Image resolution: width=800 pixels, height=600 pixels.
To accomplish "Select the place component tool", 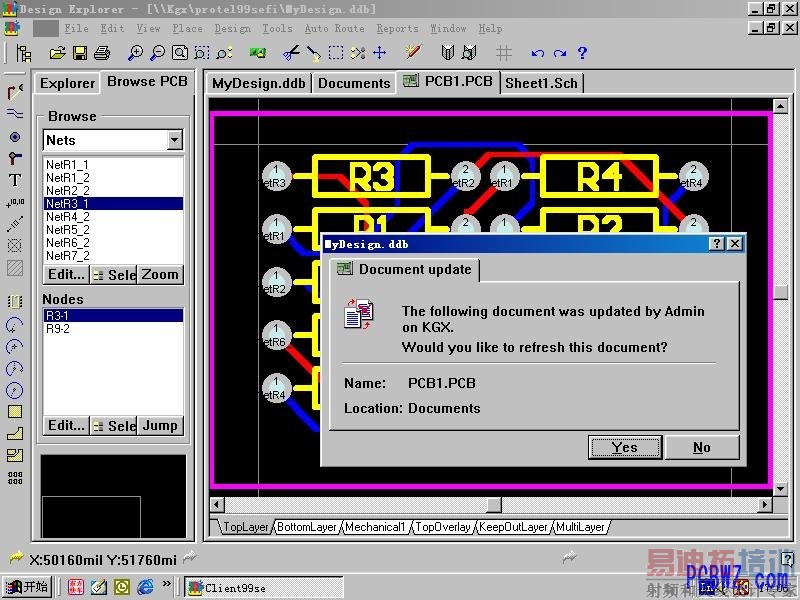I will (15, 302).
